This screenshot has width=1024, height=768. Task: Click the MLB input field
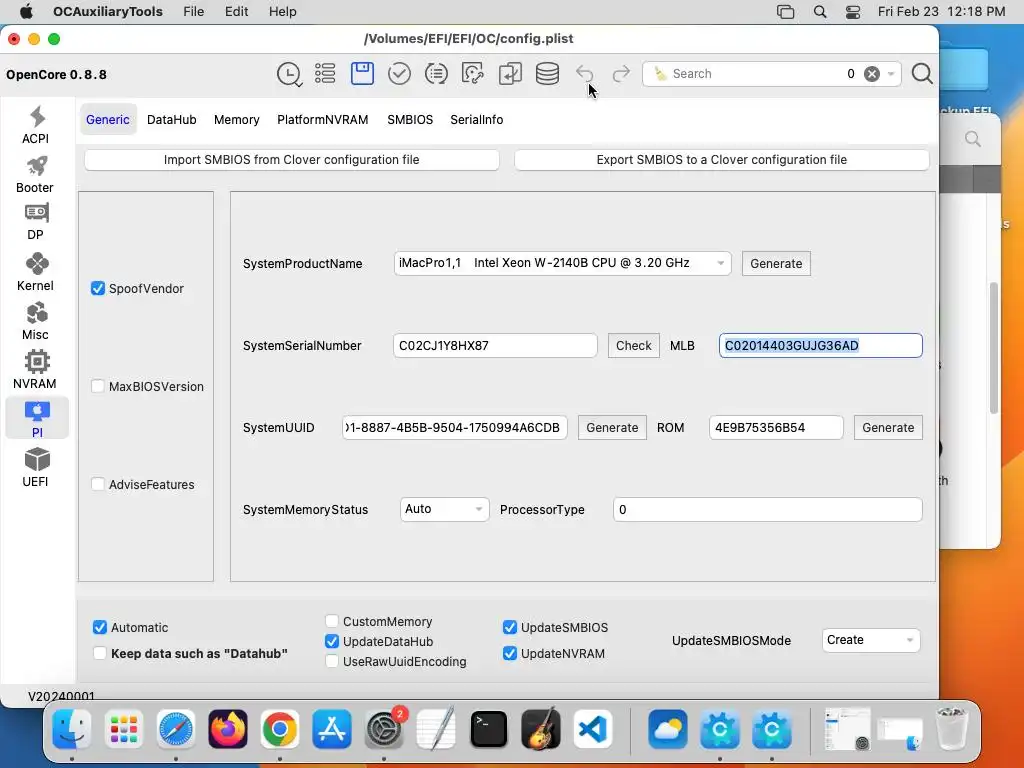pos(821,345)
